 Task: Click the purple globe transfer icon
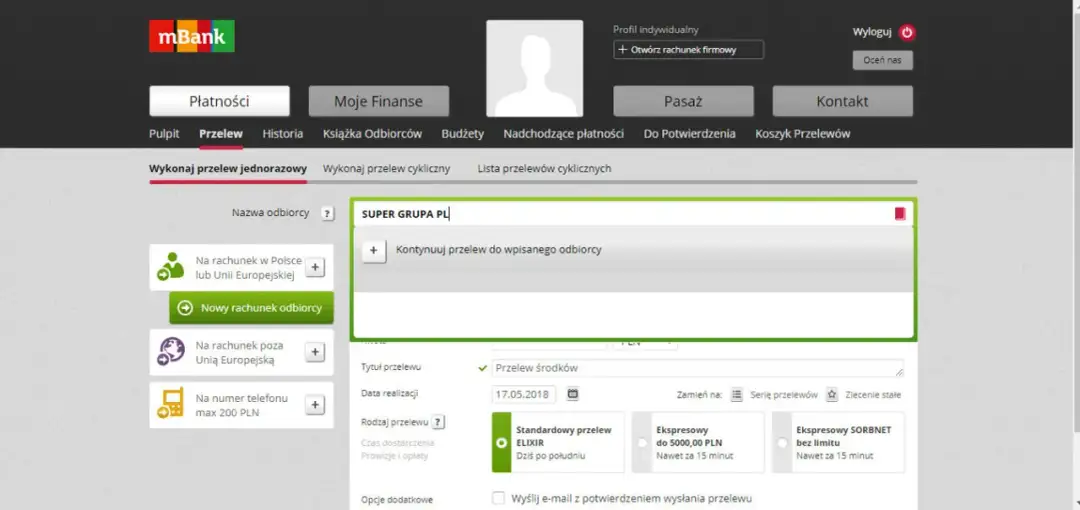click(170, 351)
